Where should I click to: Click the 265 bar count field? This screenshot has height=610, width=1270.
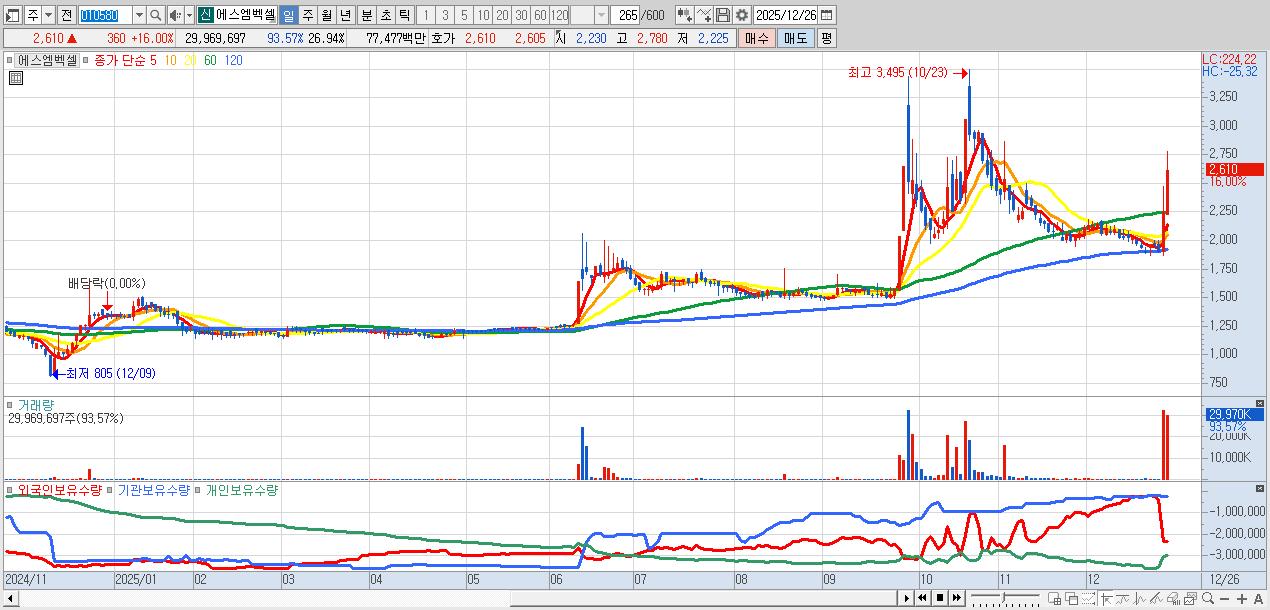(x=626, y=15)
